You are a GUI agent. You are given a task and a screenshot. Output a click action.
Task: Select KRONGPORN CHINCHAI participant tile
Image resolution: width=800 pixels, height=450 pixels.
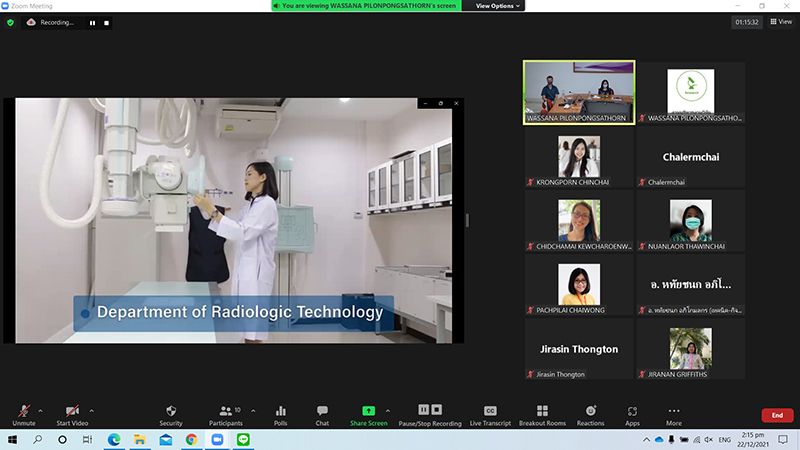tap(579, 157)
